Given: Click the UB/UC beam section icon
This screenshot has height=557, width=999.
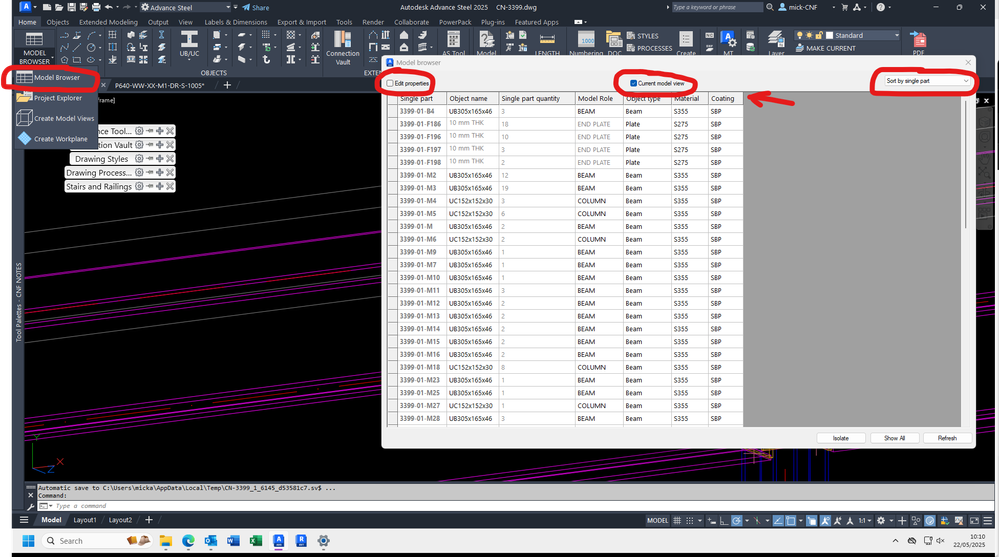Looking at the screenshot, I should point(189,40).
